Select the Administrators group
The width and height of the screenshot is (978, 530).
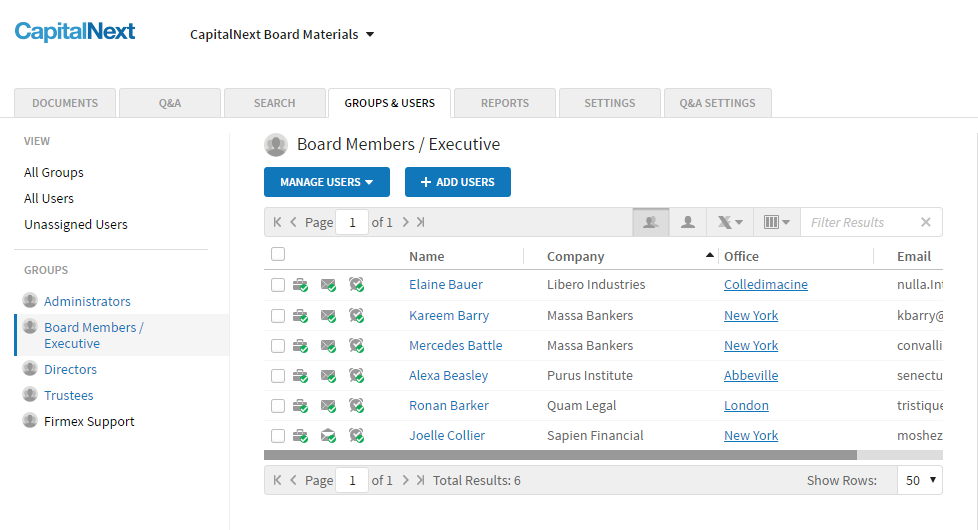87,301
